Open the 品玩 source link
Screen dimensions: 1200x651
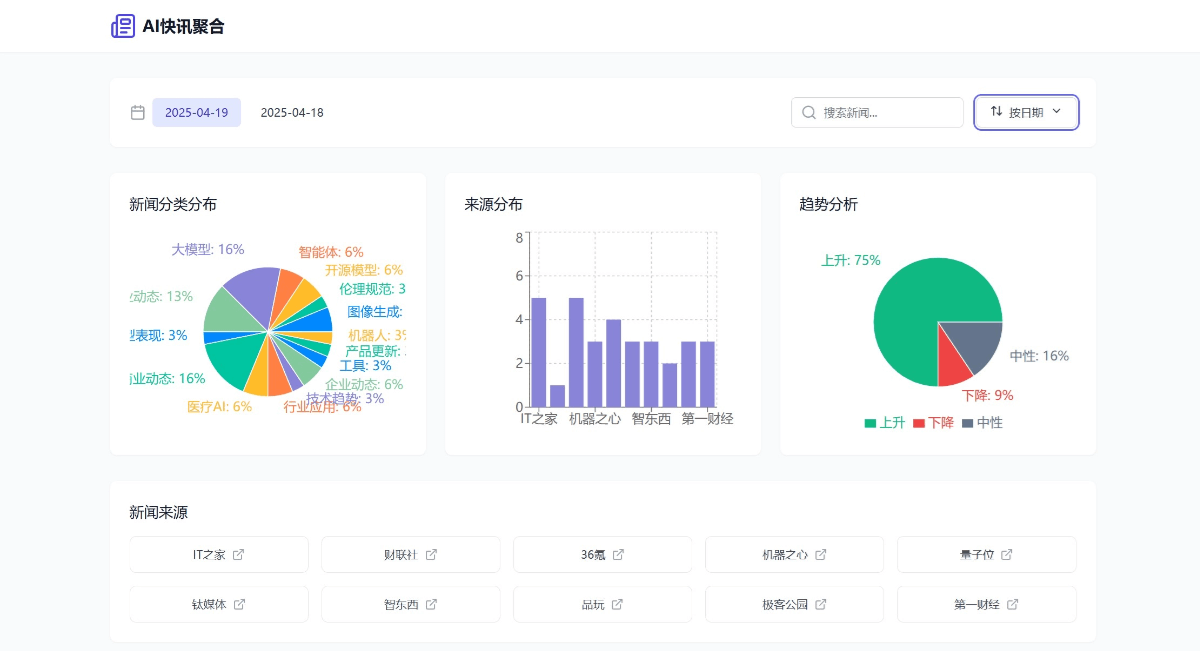(603, 604)
